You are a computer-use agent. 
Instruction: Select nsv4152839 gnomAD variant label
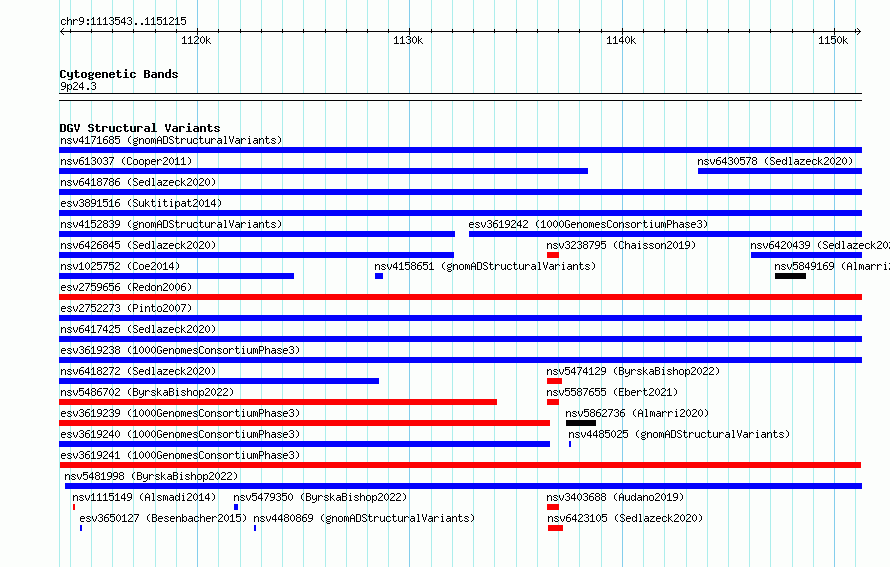tap(171, 224)
